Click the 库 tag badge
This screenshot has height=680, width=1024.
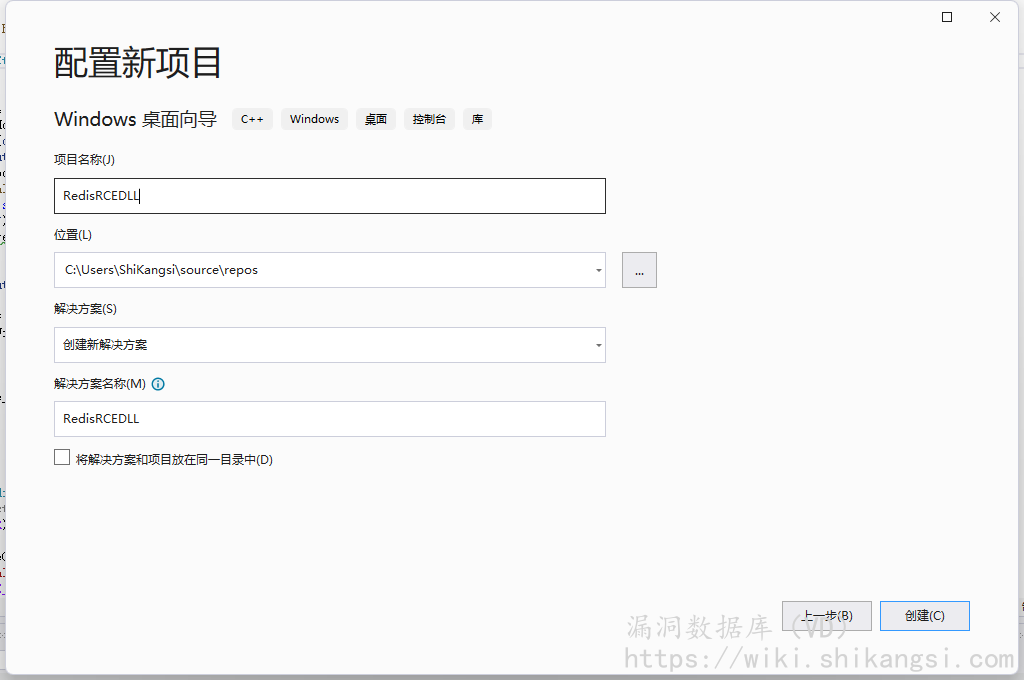click(x=477, y=119)
